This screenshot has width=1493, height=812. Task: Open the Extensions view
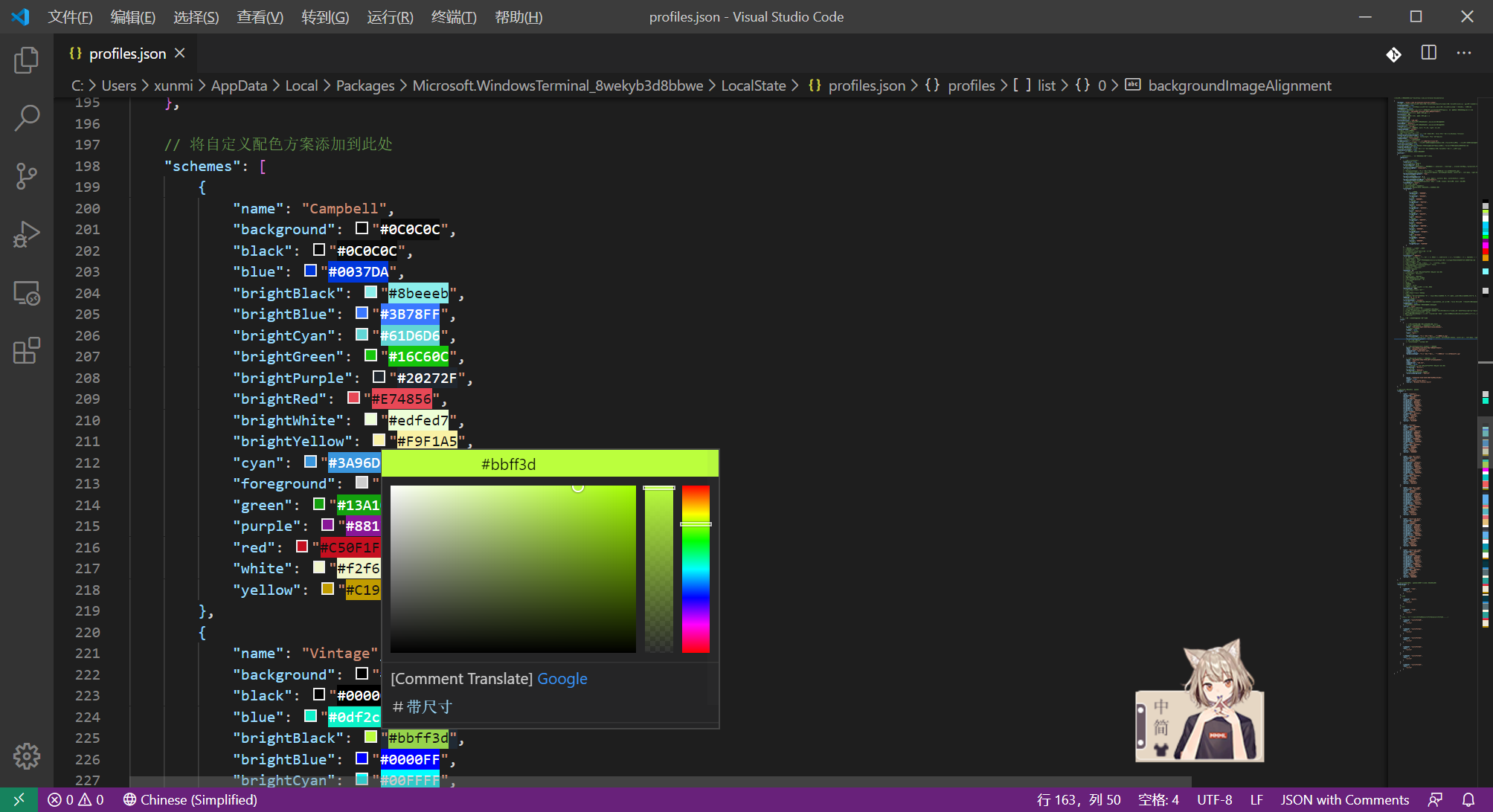pos(27,351)
